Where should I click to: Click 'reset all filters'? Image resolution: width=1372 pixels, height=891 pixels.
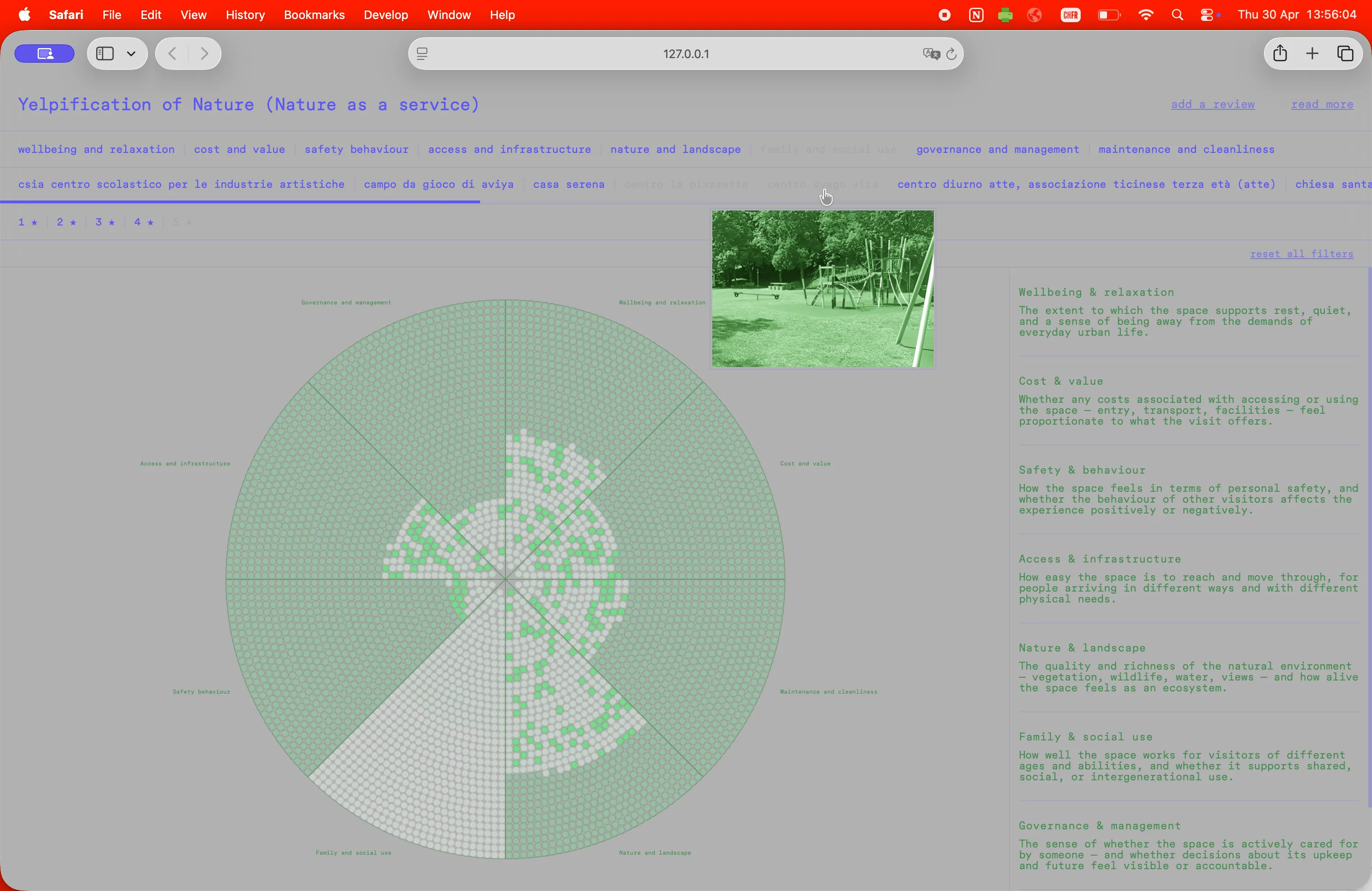pos(1302,254)
